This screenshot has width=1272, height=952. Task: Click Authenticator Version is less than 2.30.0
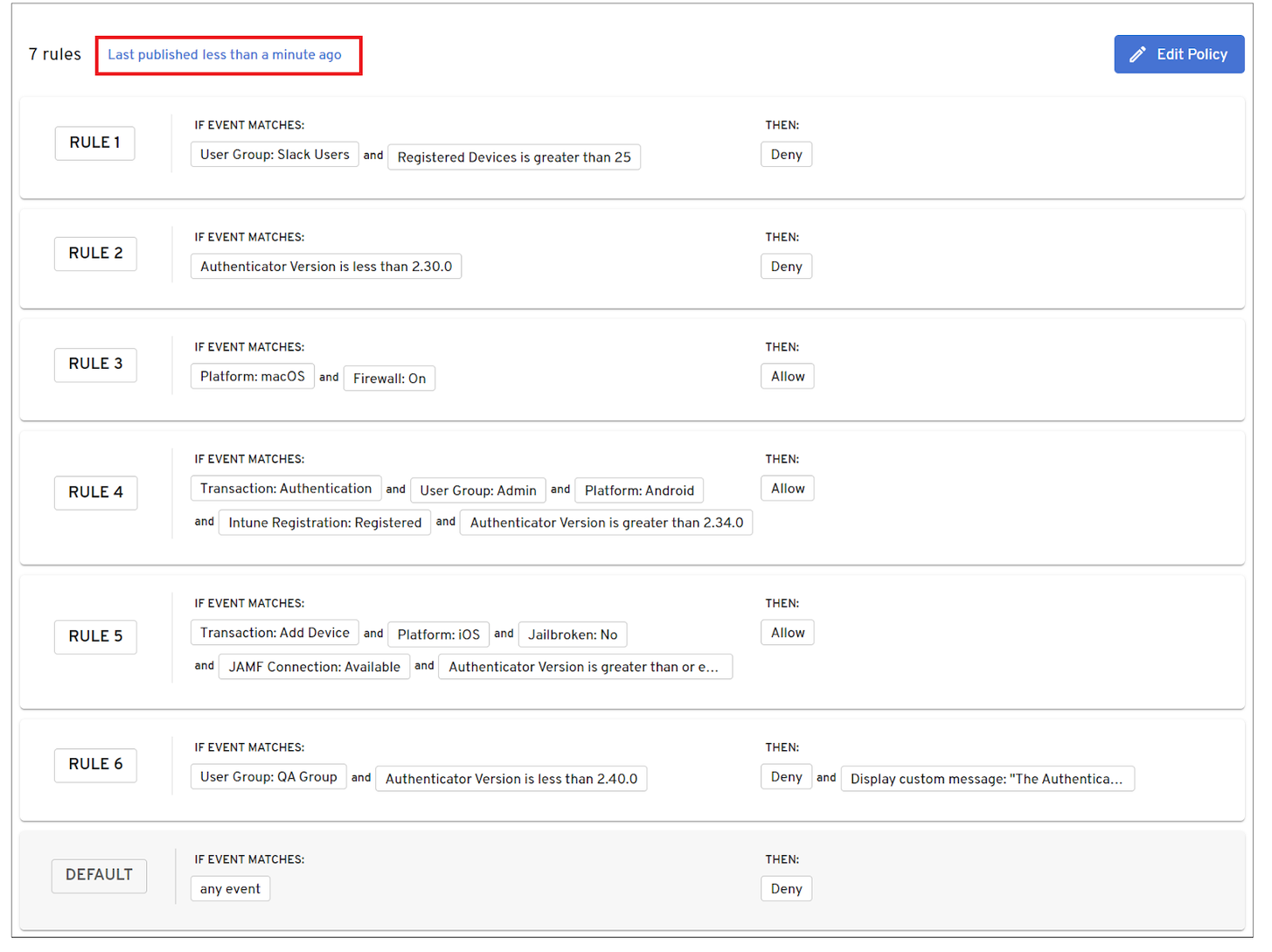(325, 267)
